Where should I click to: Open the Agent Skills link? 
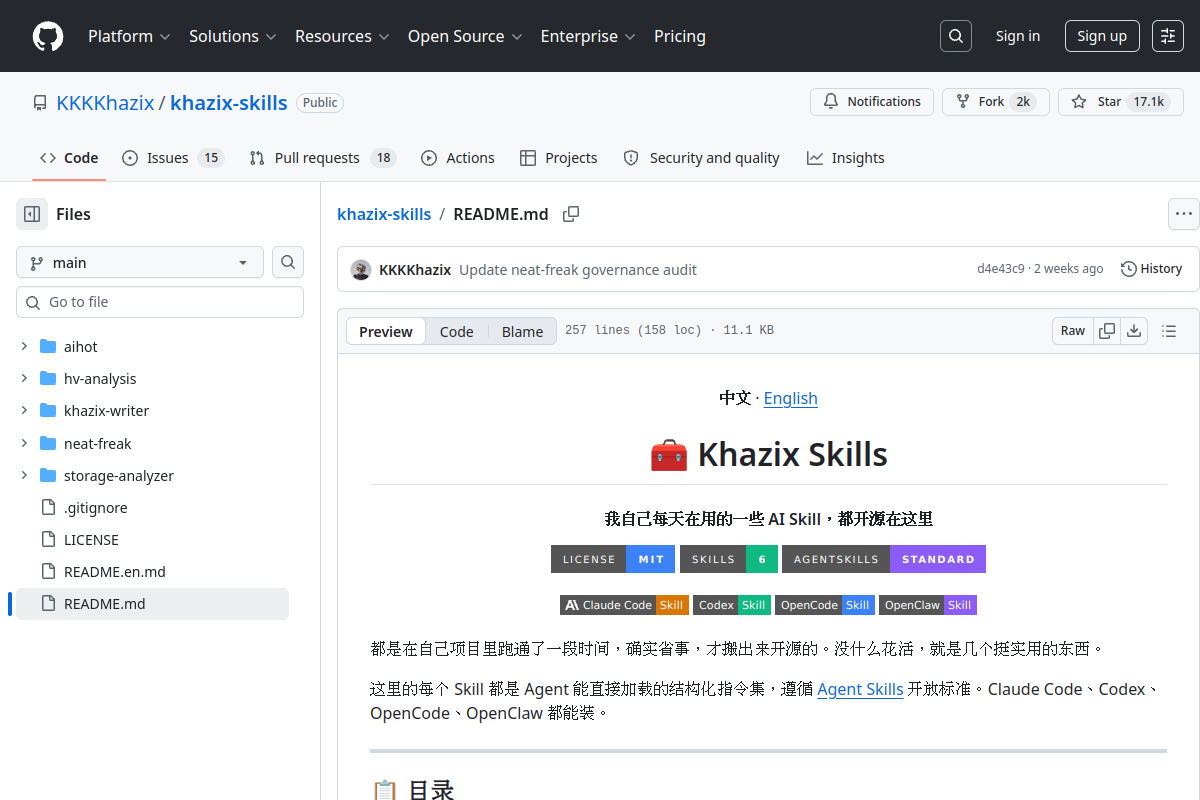click(860, 689)
